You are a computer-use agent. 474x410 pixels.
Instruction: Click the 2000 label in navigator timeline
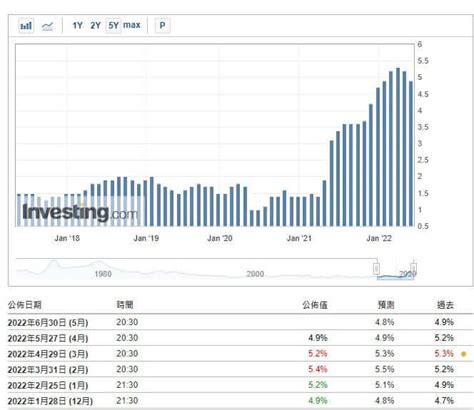pyautogui.click(x=255, y=274)
